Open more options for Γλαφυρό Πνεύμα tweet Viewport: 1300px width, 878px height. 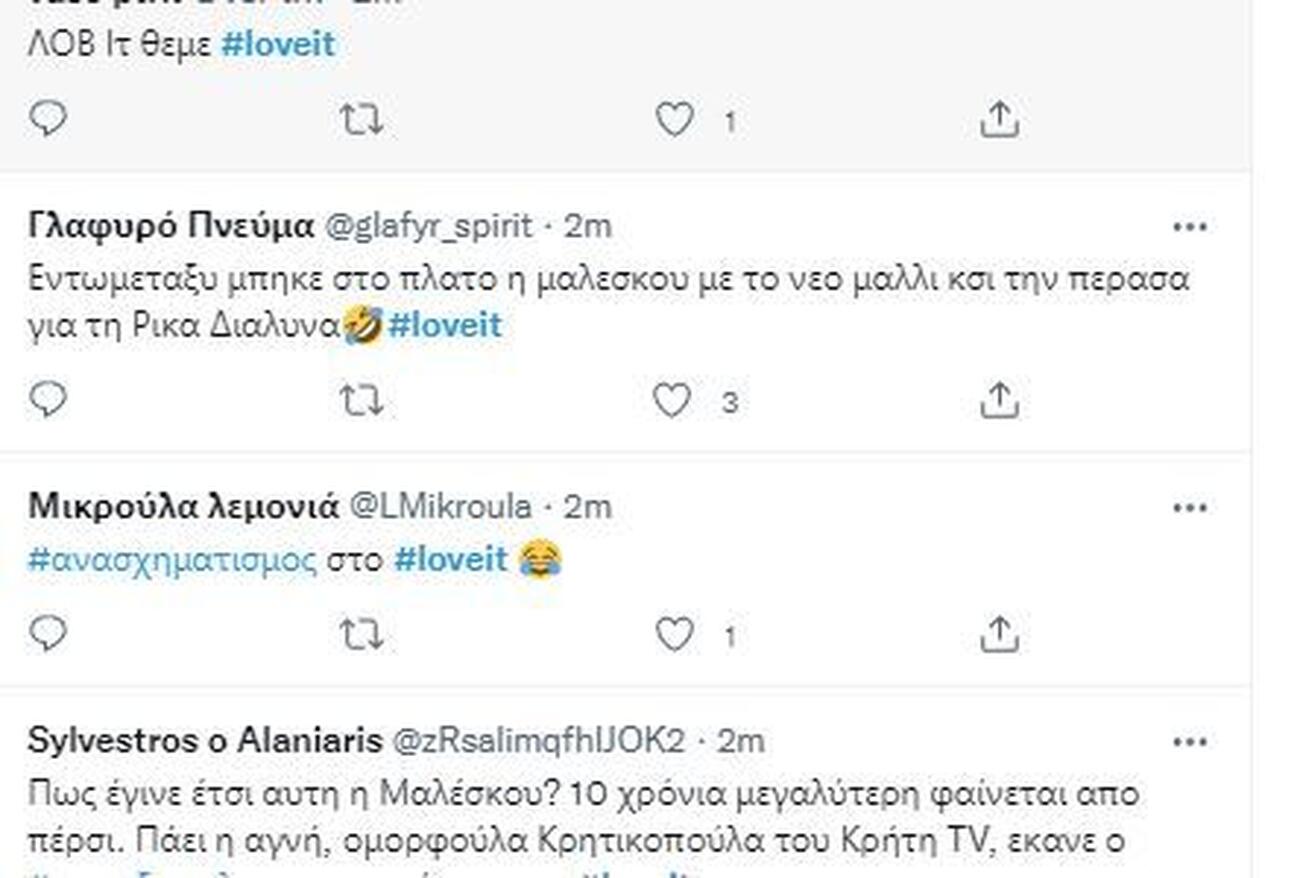pos(1189,227)
